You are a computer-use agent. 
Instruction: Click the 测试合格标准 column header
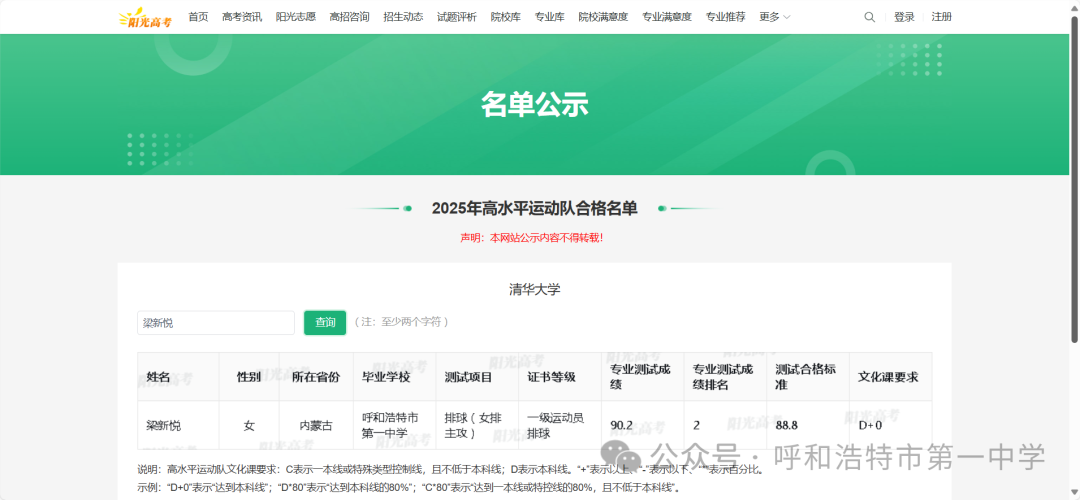[806, 377]
